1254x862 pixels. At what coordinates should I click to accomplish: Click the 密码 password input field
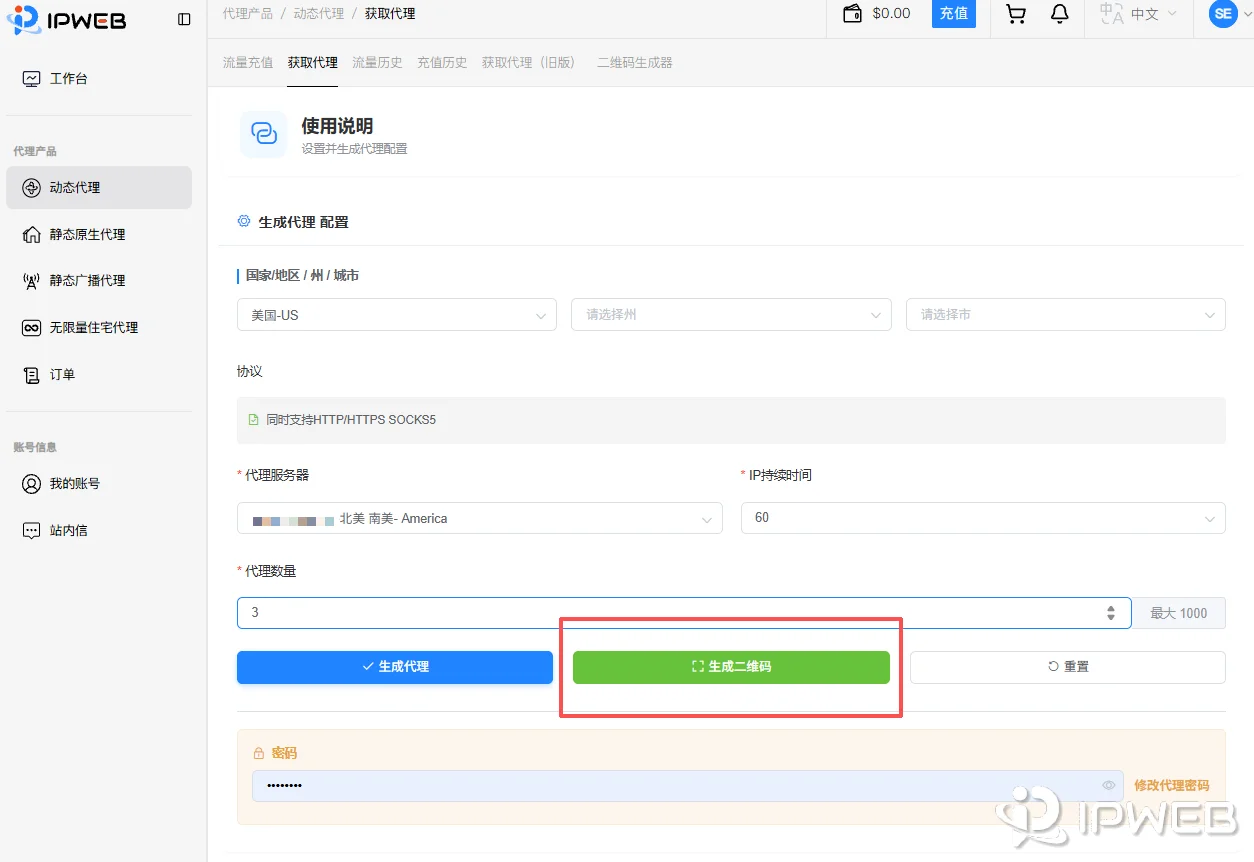click(x=688, y=786)
